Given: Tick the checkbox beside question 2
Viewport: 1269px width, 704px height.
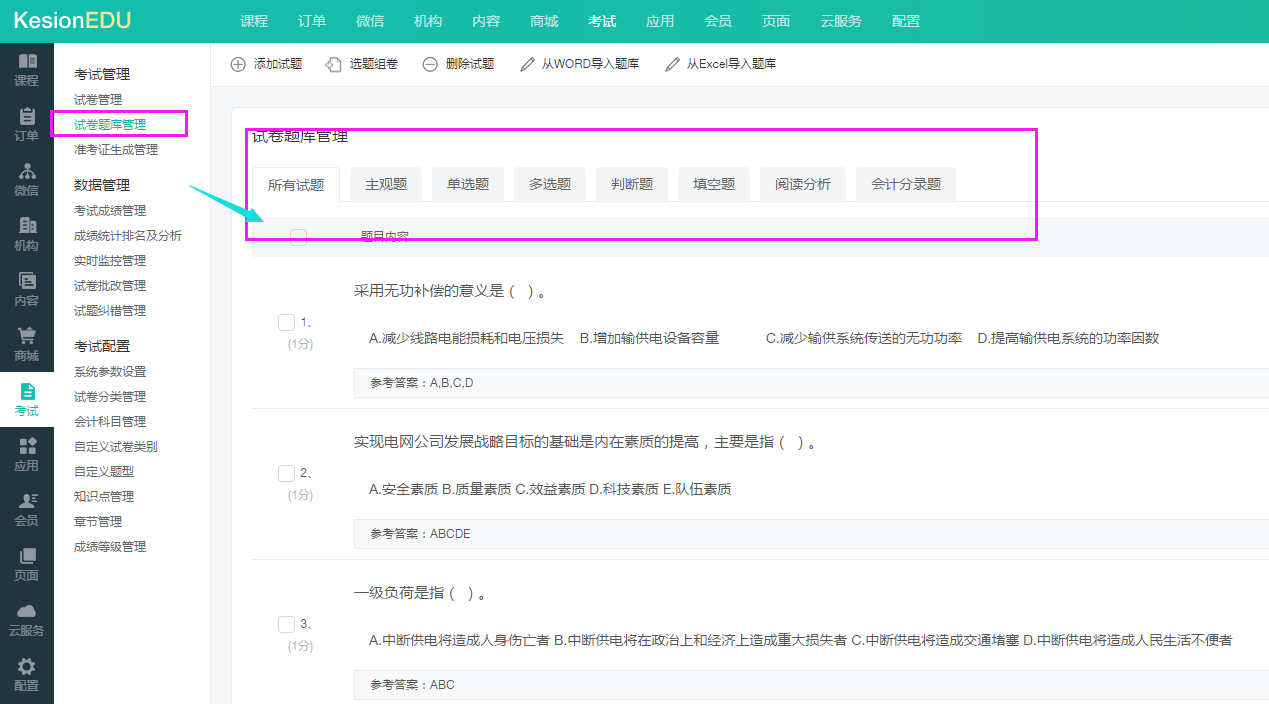Looking at the screenshot, I should point(286,473).
